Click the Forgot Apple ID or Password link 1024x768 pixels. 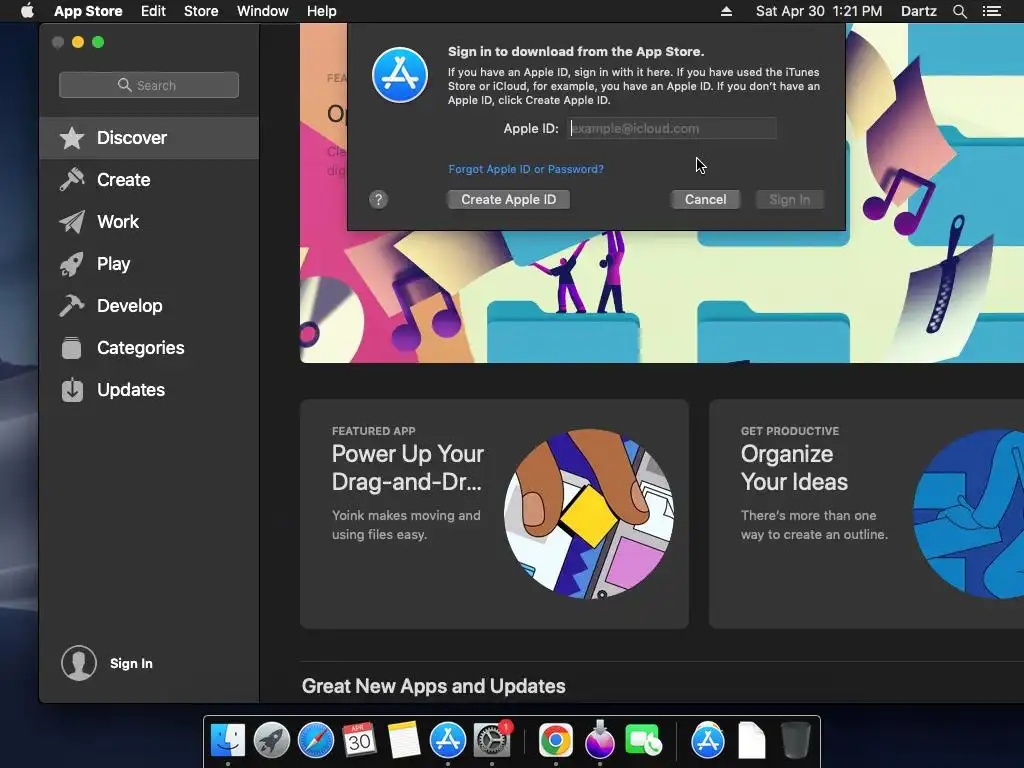coord(526,169)
